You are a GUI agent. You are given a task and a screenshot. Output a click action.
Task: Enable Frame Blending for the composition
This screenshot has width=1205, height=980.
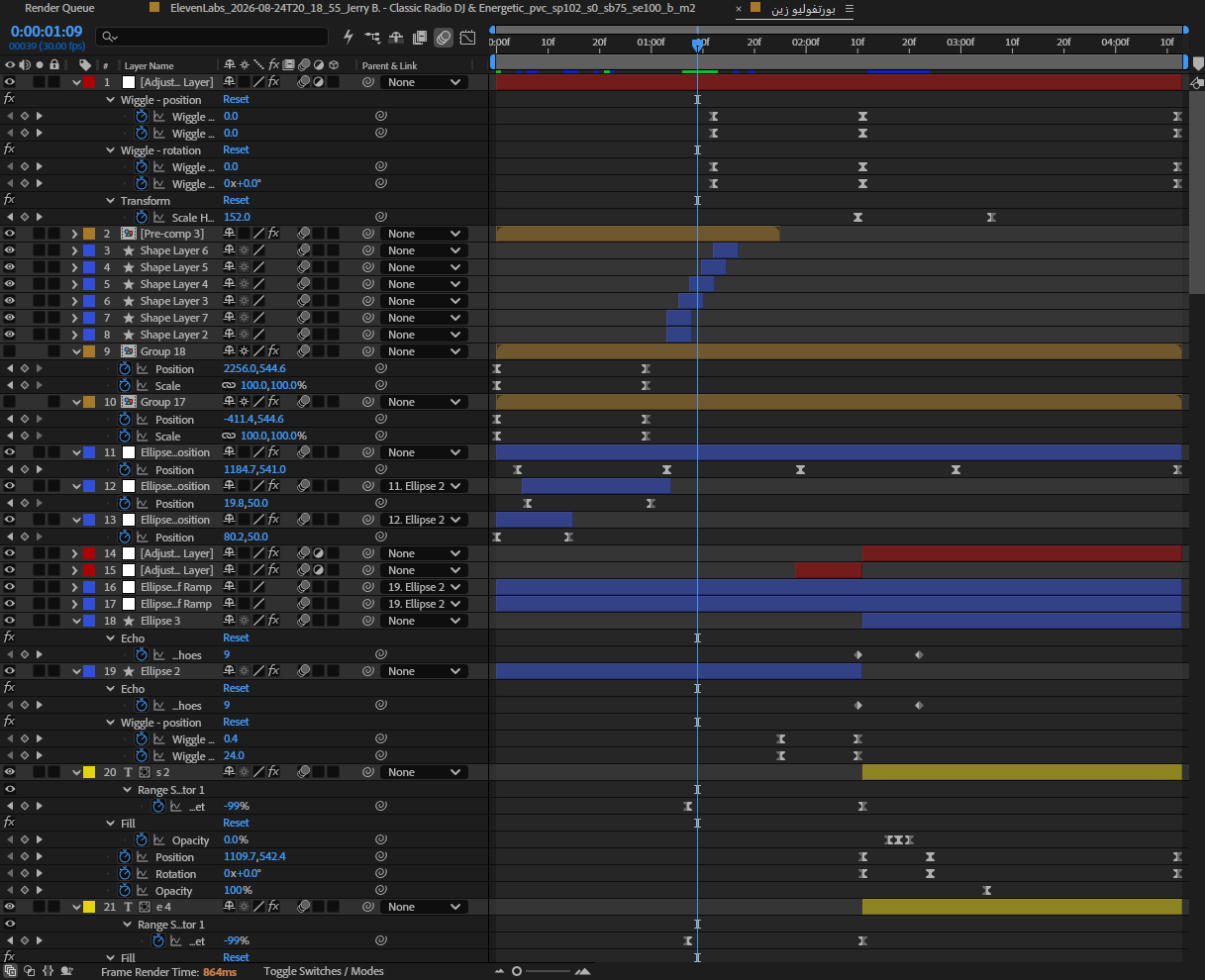pos(420,37)
